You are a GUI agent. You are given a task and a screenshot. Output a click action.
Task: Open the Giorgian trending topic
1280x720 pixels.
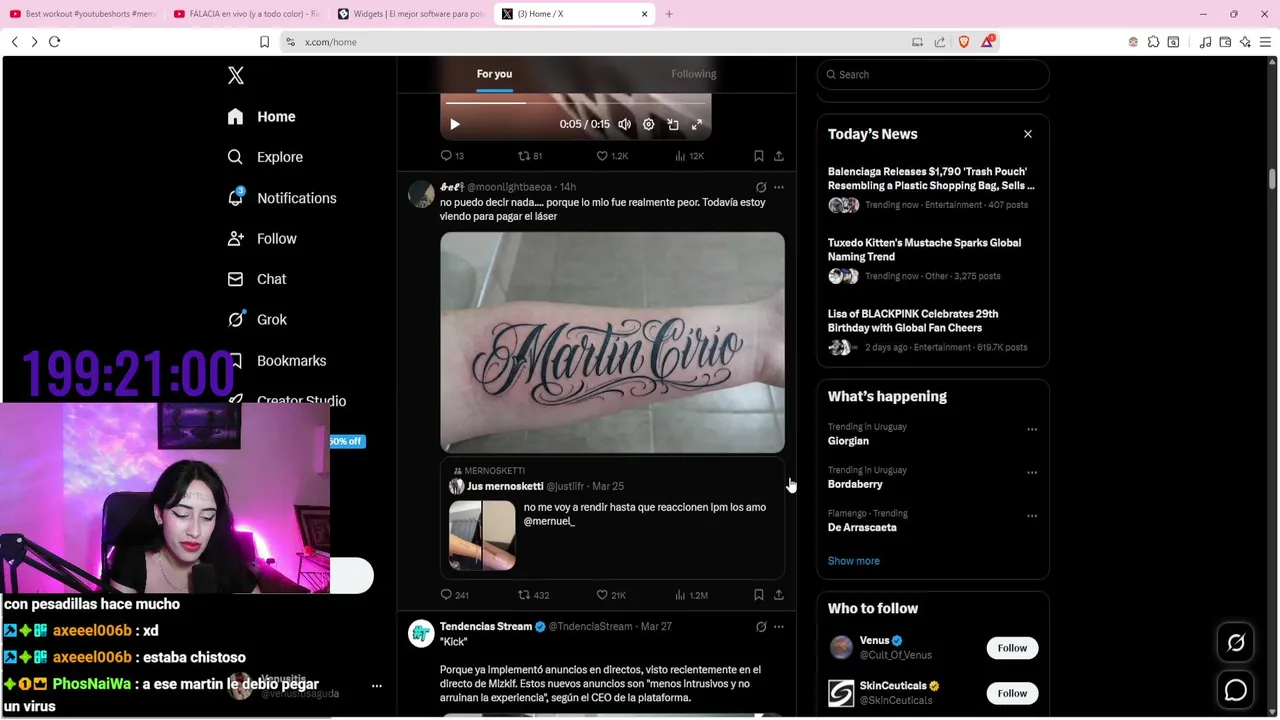click(x=848, y=441)
